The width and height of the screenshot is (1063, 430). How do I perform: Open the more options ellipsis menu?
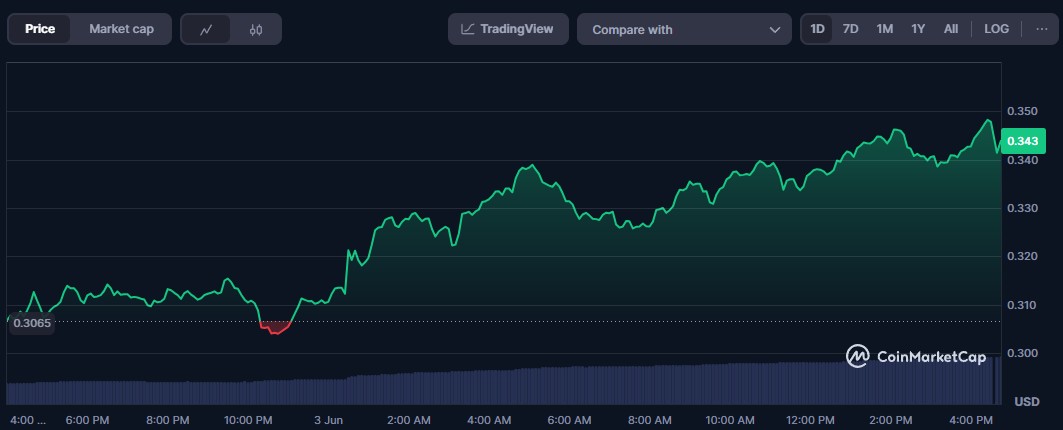click(1041, 29)
